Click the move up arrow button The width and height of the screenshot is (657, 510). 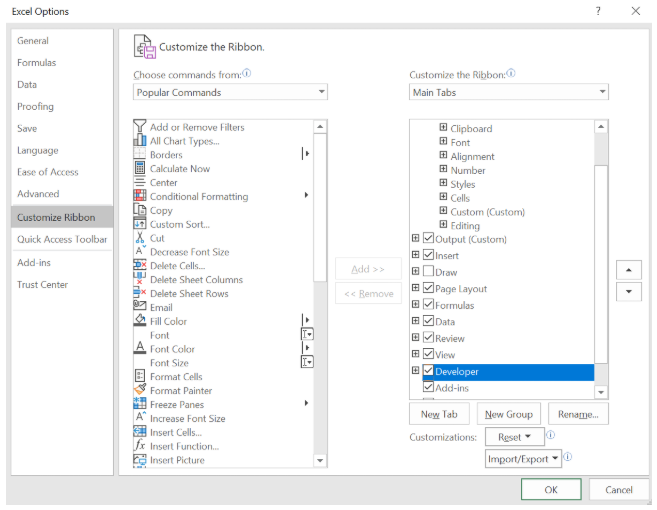pyautogui.click(x=629, y=270)
